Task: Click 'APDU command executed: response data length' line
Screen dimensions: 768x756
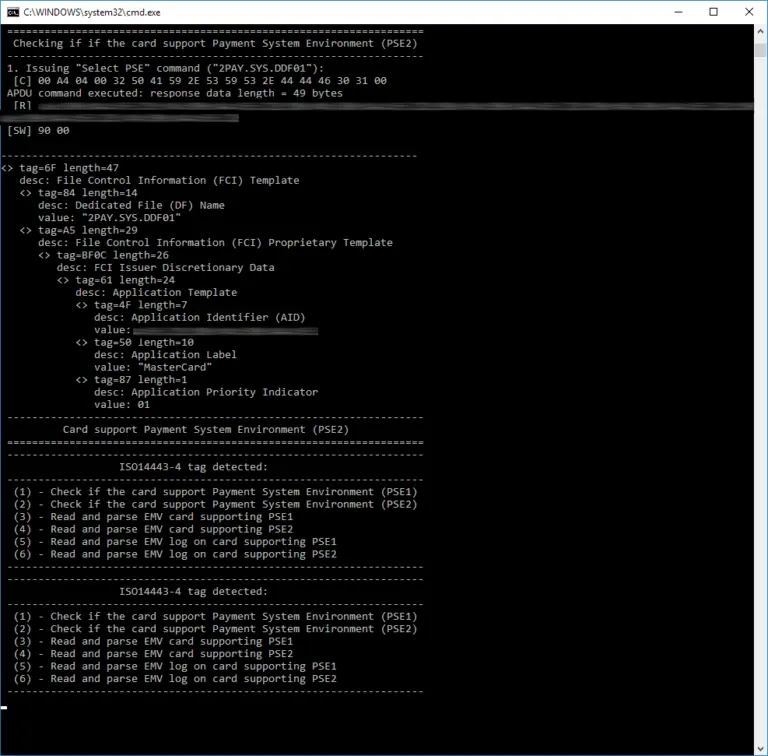Action: pyautogui.click(x=175, y=93)
